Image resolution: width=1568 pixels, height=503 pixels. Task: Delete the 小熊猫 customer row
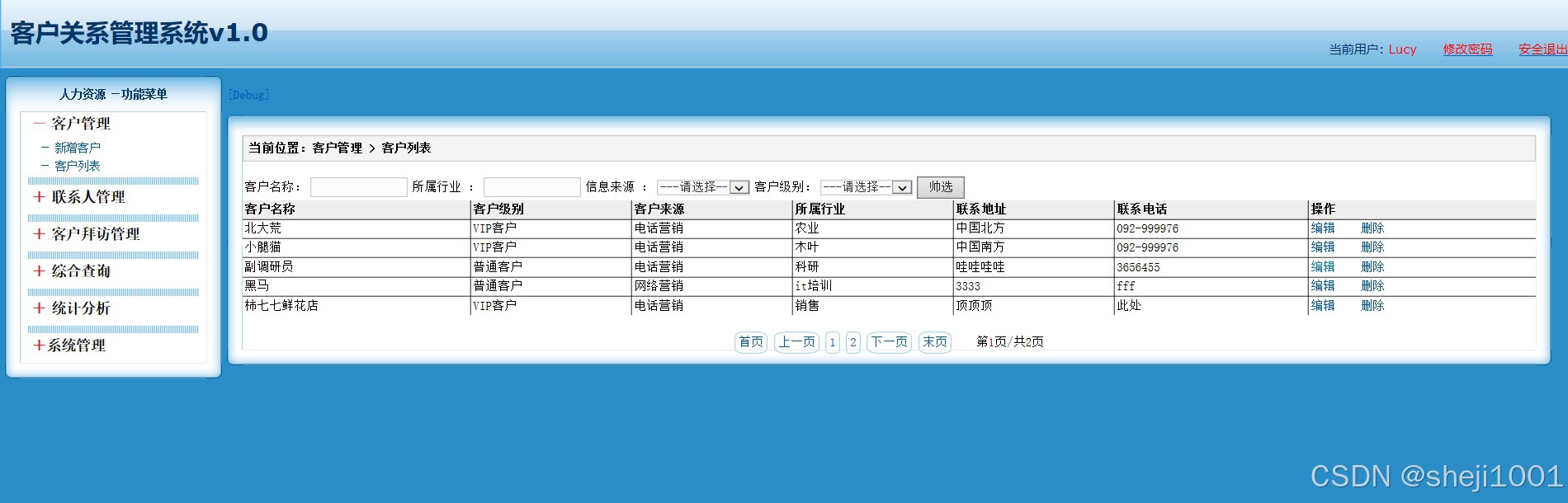[1372, 247]
